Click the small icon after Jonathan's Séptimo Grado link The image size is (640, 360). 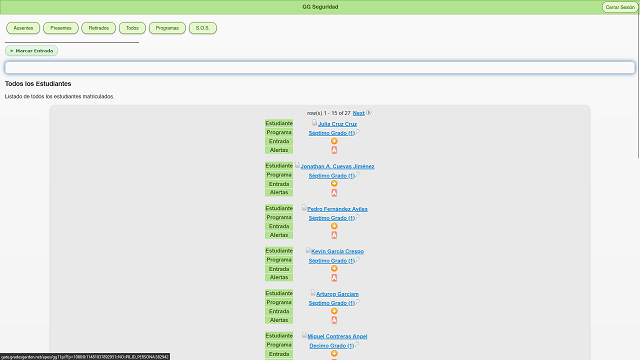358,174
